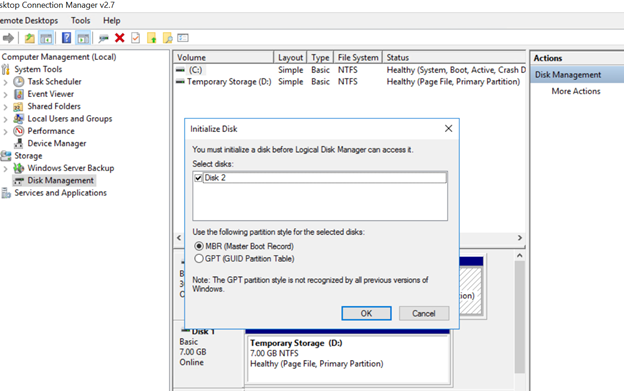Click the forward arrow toolbar icon
This screenshot has height=391, width=624.
click(x=8, y=38)
